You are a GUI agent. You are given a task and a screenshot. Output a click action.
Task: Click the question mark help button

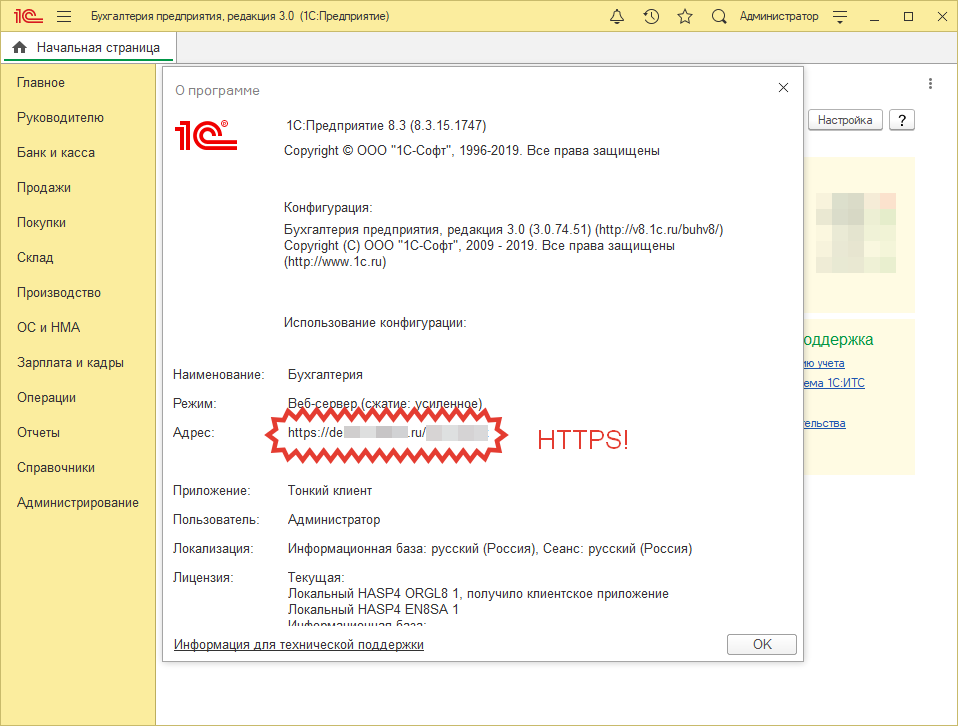(901, 120)
